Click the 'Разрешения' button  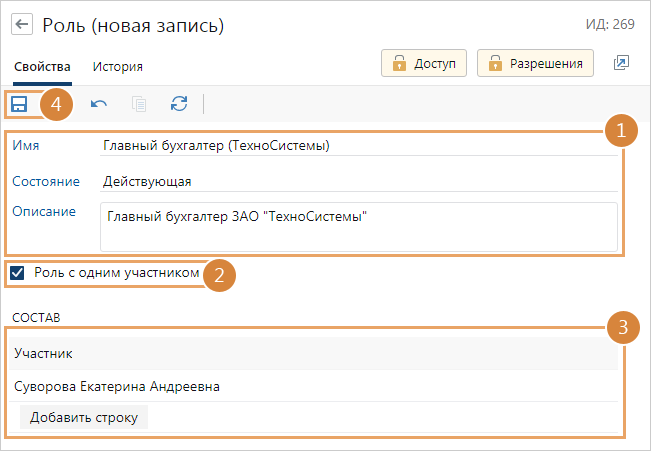(x=535, y=63)
